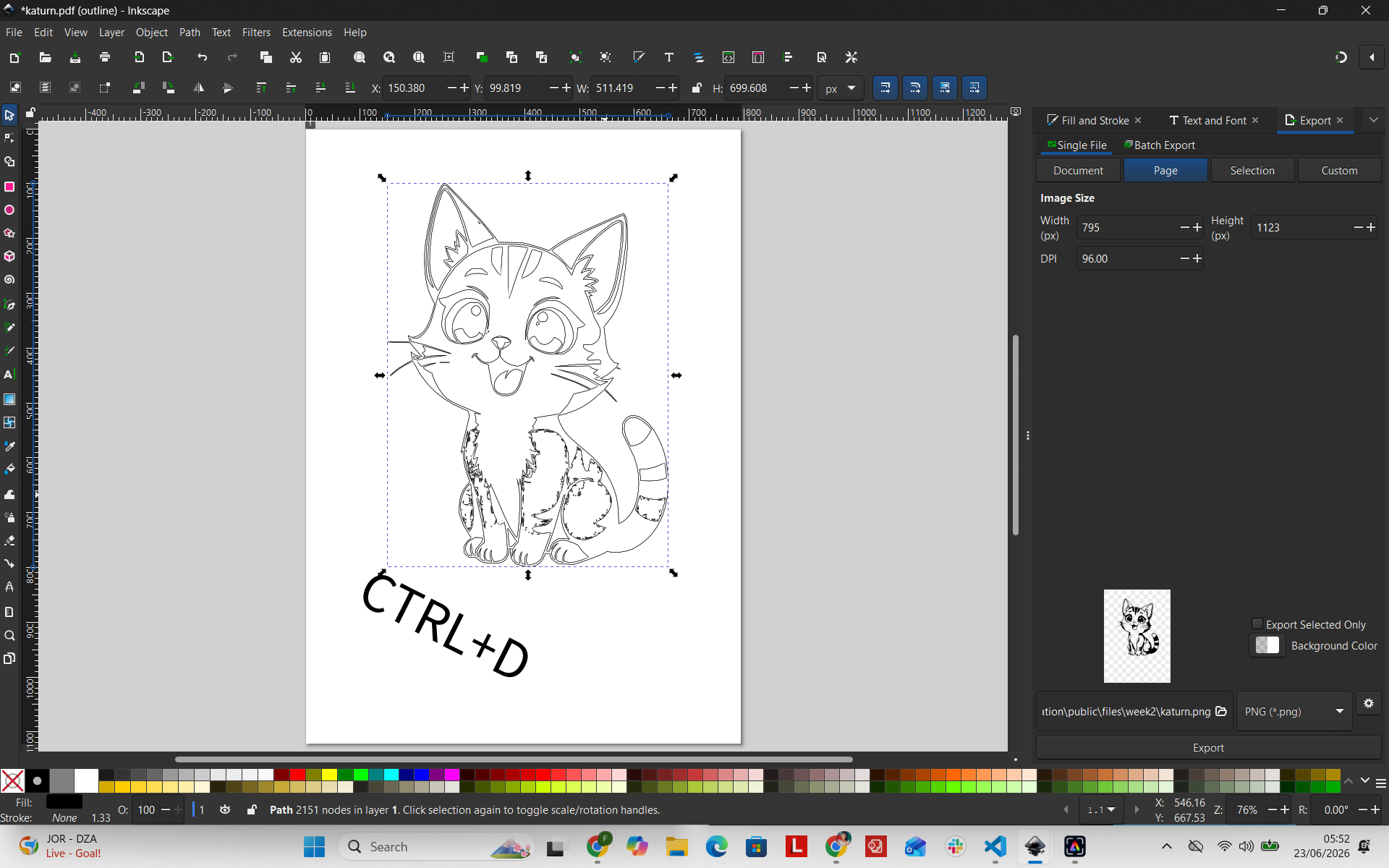Select the Spiral tool
This screenshot has height=868, width=1389.
(x=9, y=279)
